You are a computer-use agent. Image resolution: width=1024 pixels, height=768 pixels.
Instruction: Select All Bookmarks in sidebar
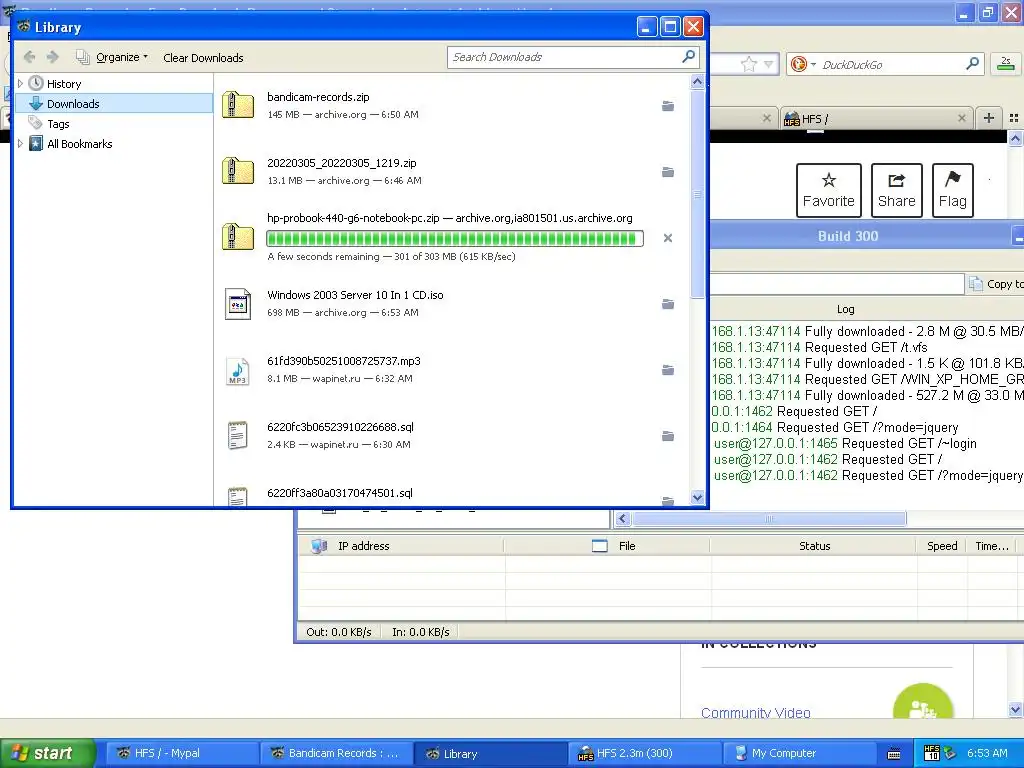79,144
